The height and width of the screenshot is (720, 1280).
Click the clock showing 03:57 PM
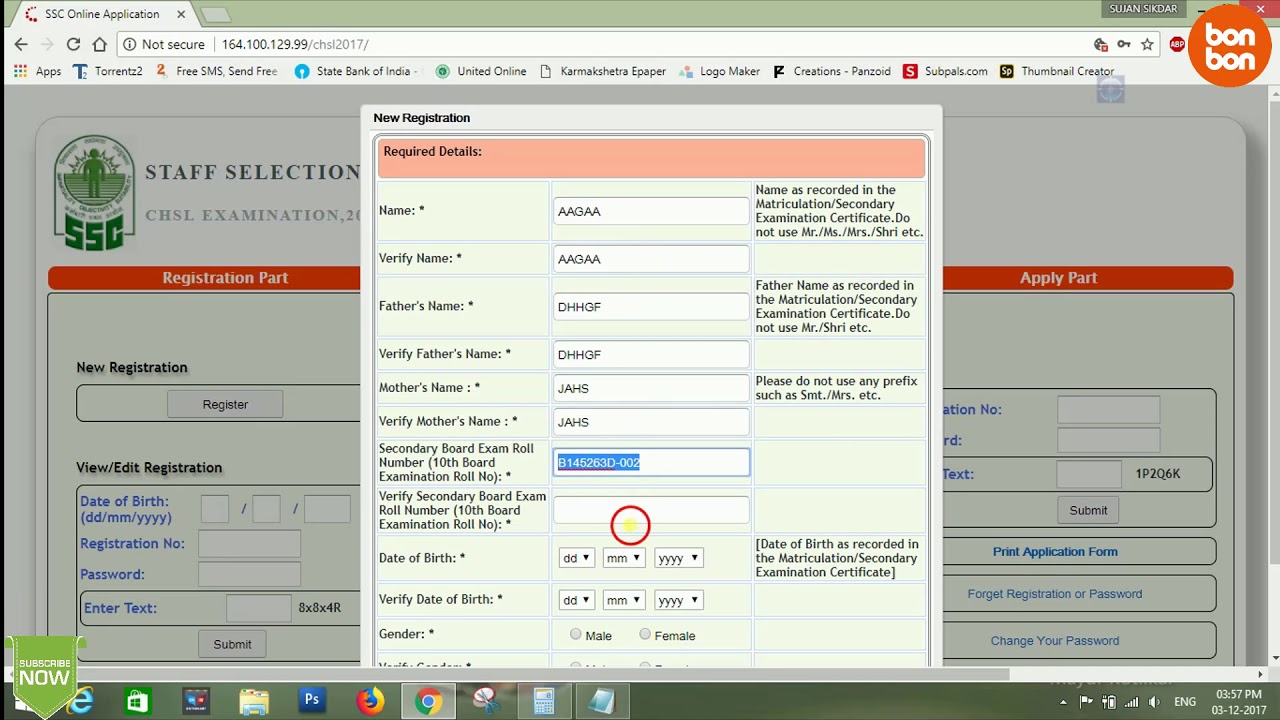[x=1237, y=694]
